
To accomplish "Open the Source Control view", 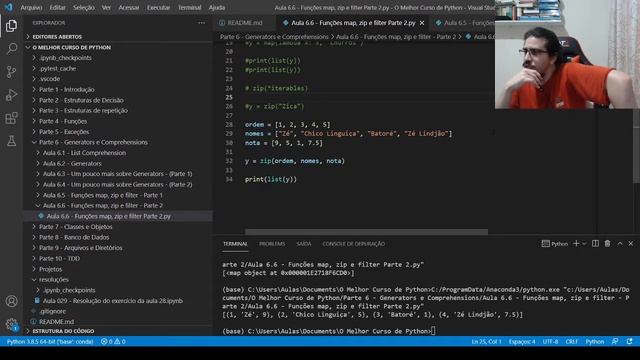I will [11, 72].
